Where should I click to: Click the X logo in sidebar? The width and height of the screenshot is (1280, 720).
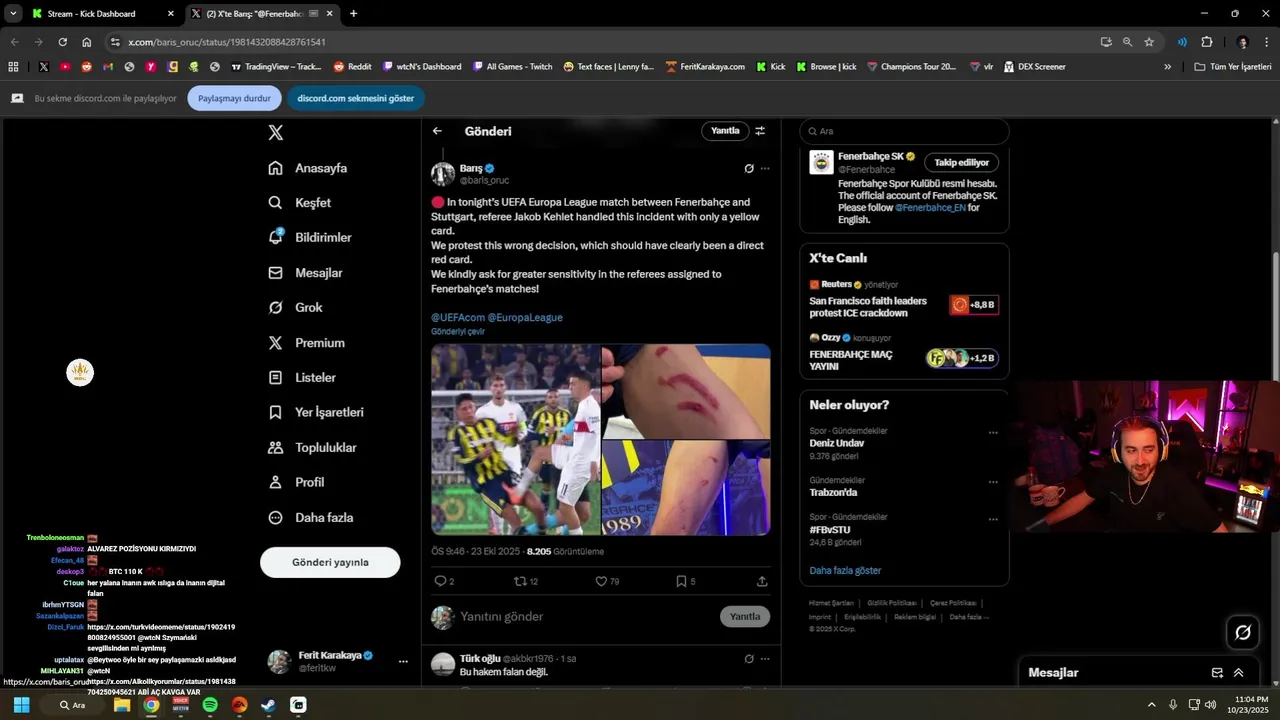(x=276, y=132)
